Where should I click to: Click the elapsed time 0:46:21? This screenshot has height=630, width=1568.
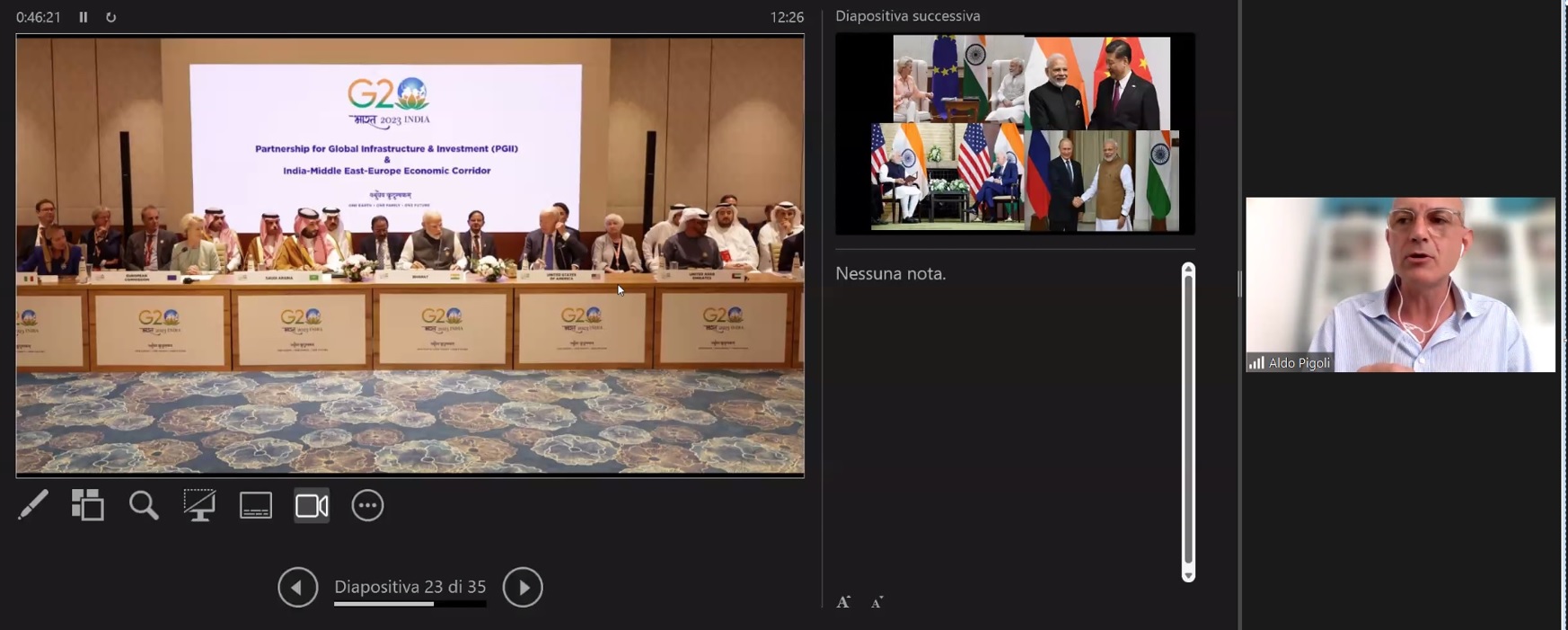[x=39, y=17]
